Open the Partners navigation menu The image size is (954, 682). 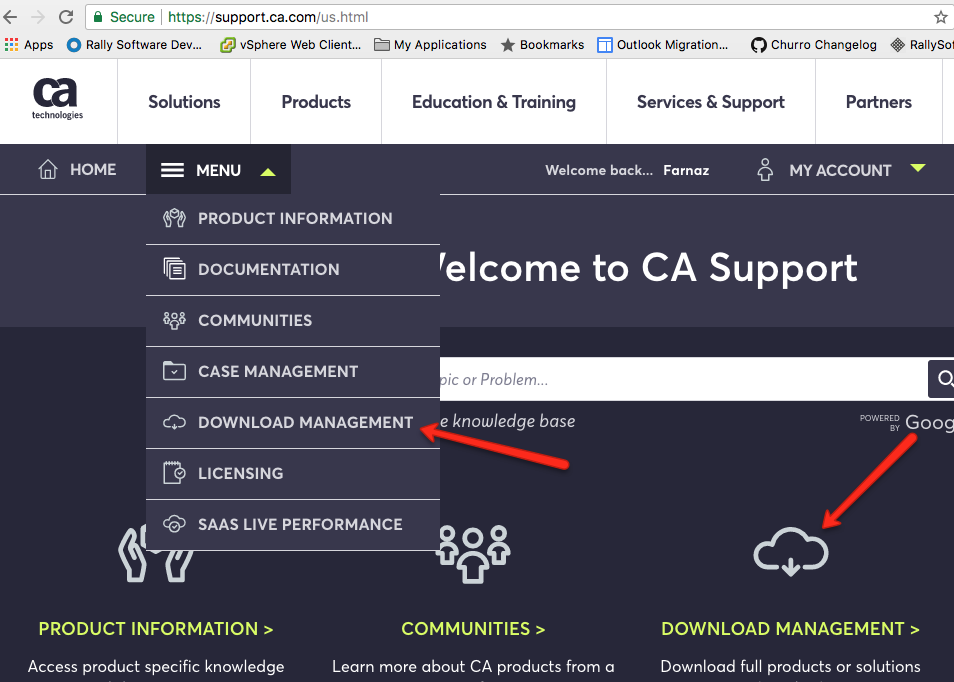point(879,102)
